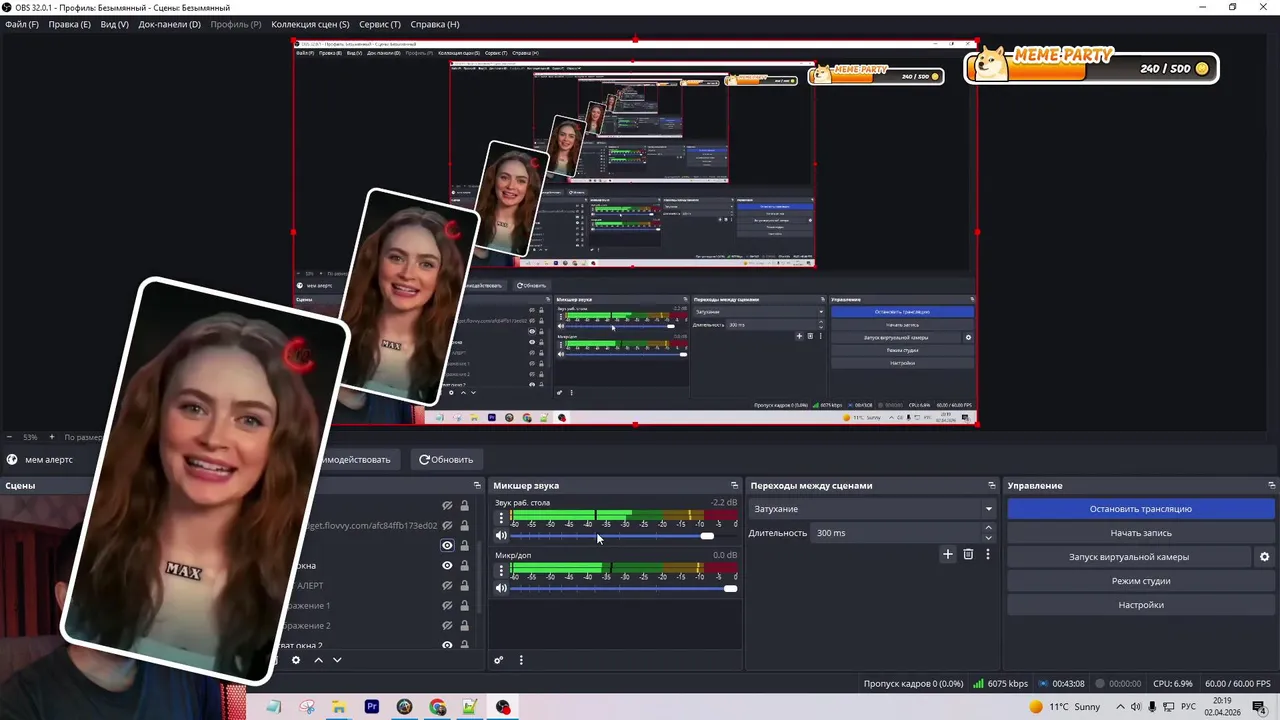This screenshot has width=1280, height=720.
Task: Open Настройки in the controls panel
Action: coord(1140,605)
